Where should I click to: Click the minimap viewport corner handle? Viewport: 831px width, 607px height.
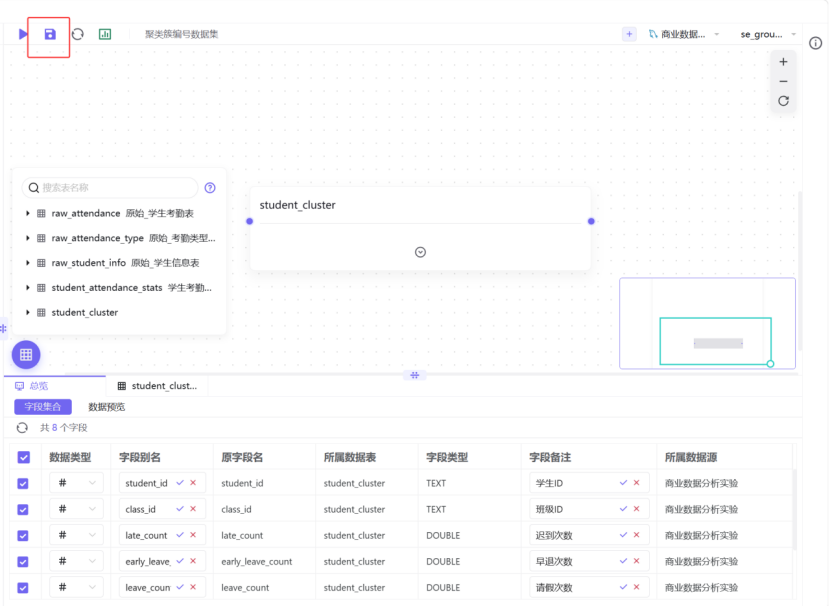click(771, 364)
